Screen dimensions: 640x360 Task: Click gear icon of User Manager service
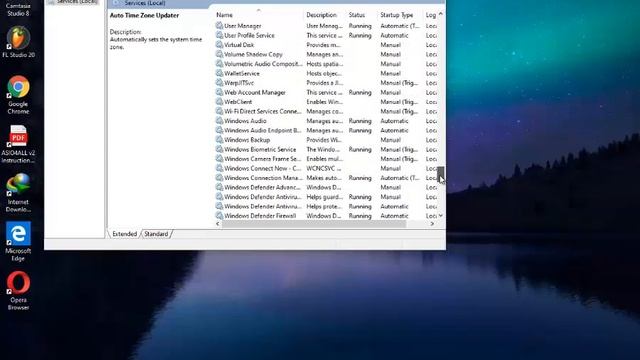click(219, 26)
